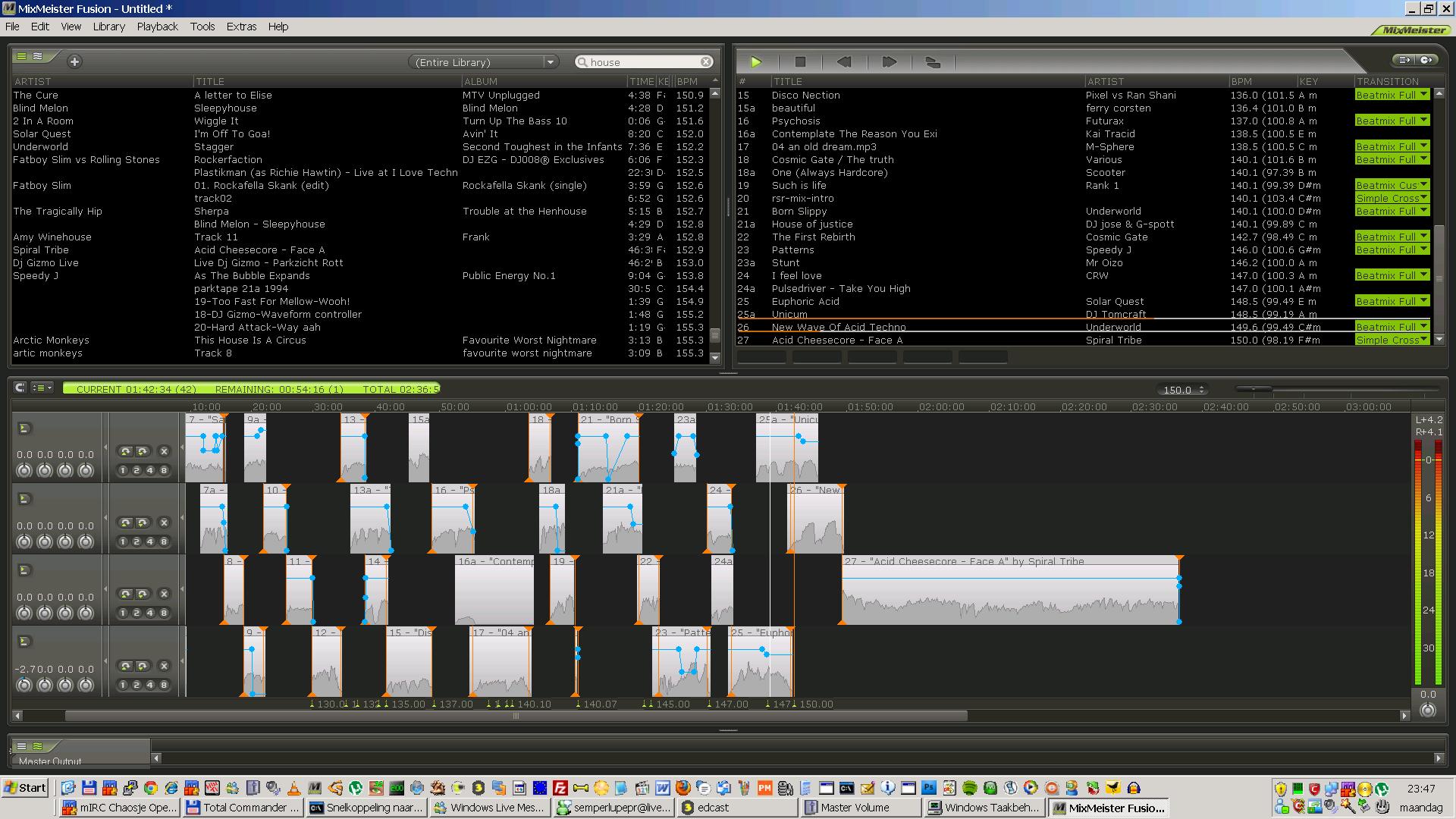Select beat grid 2 on the fourth track

coord(136,685)
